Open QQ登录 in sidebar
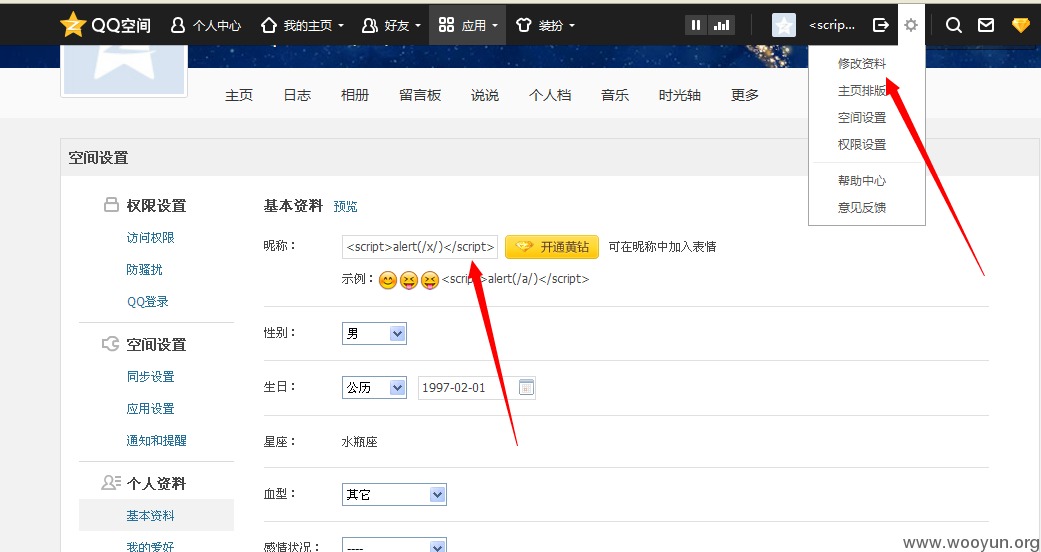Image resolution: width=1041 pixels, height=552 pixels. tap(147, 302)
